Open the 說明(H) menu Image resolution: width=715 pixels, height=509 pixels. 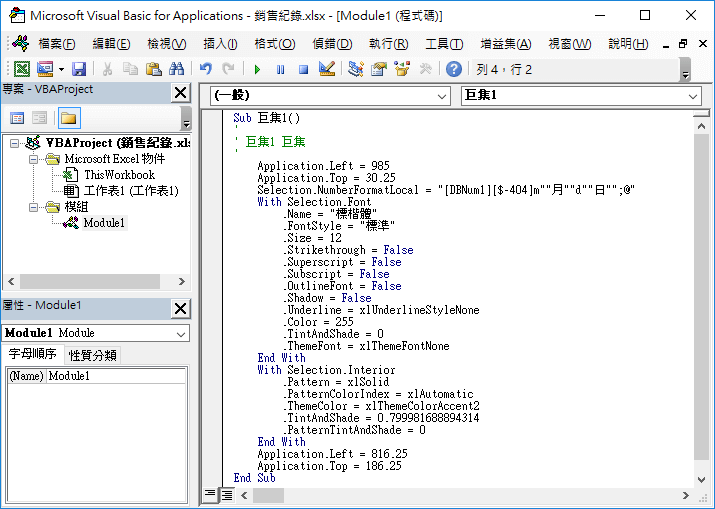click(x=628, y=44)
